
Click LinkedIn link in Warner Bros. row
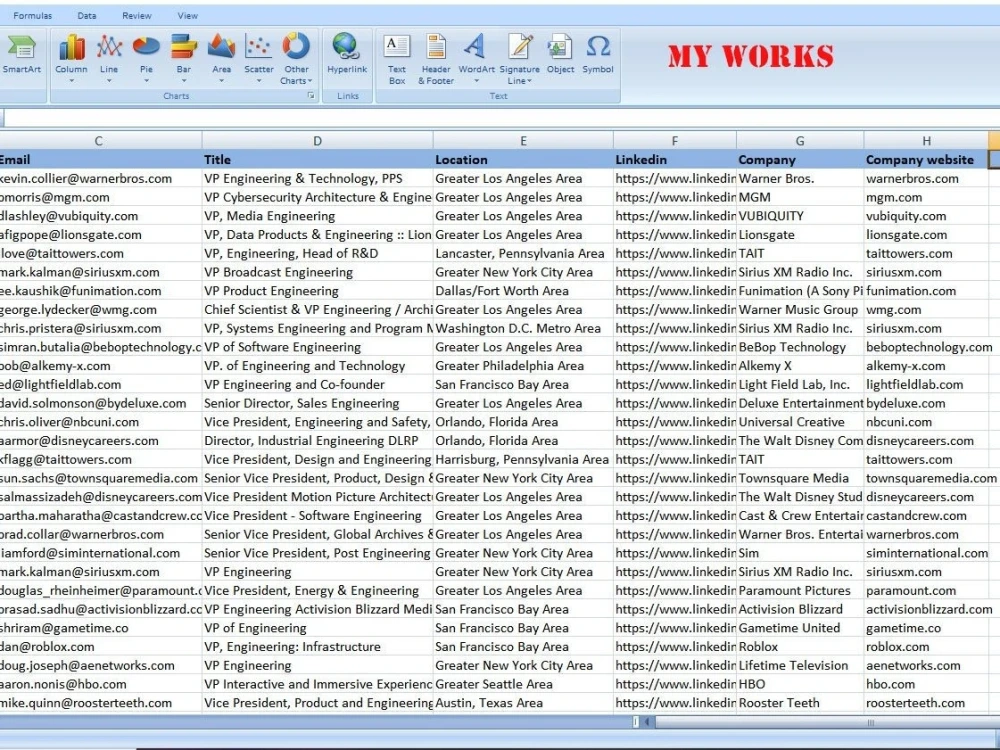(x=675, y=179)
